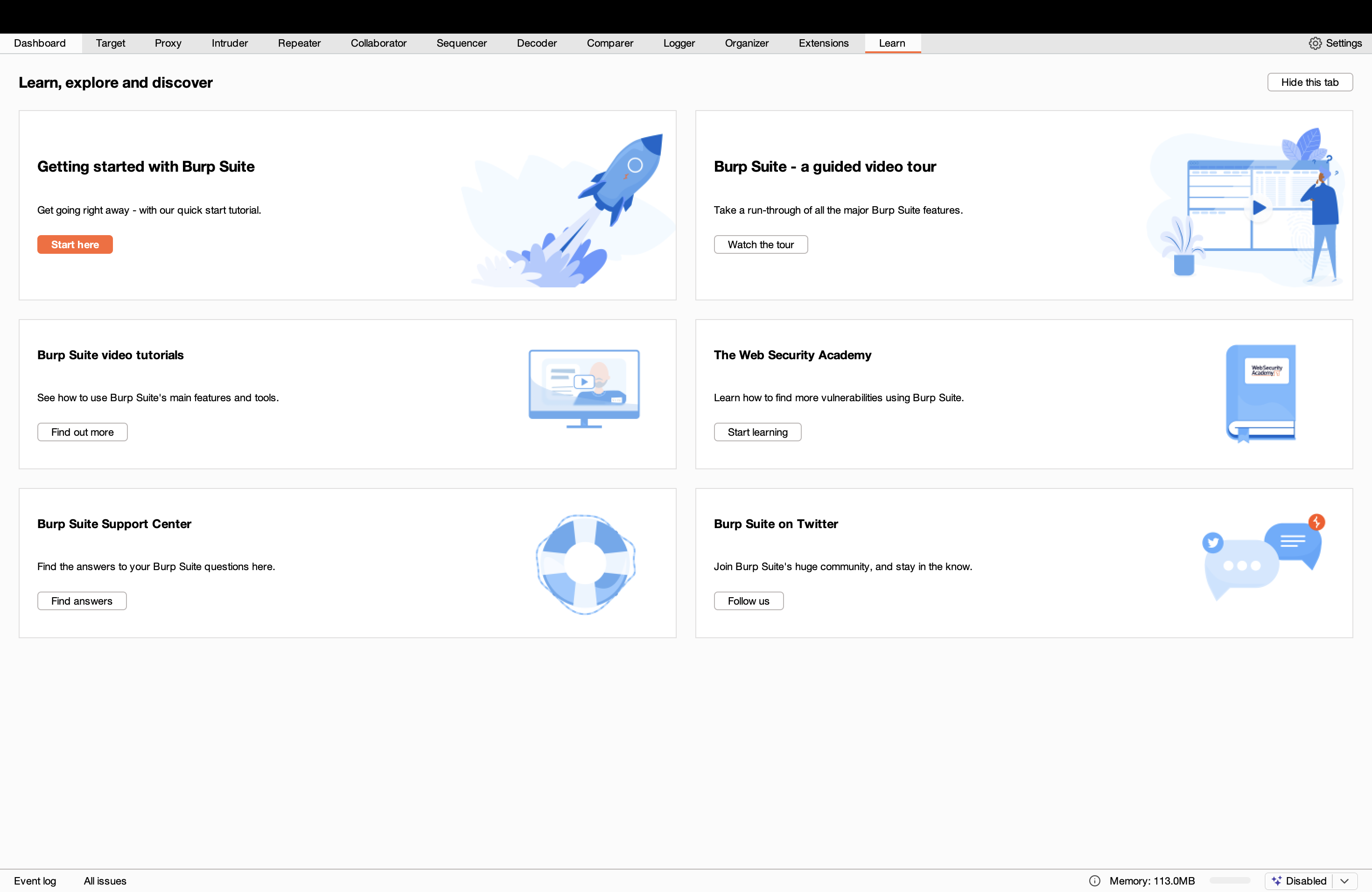Viewport: 1372px width, 892px height.
Task: Click Find out more under video tutorials
Action: pos(82,432)
